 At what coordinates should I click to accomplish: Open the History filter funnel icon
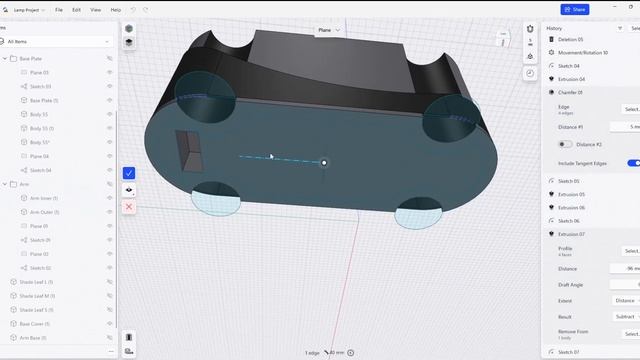pyautogui.click(x=620, y=28)
